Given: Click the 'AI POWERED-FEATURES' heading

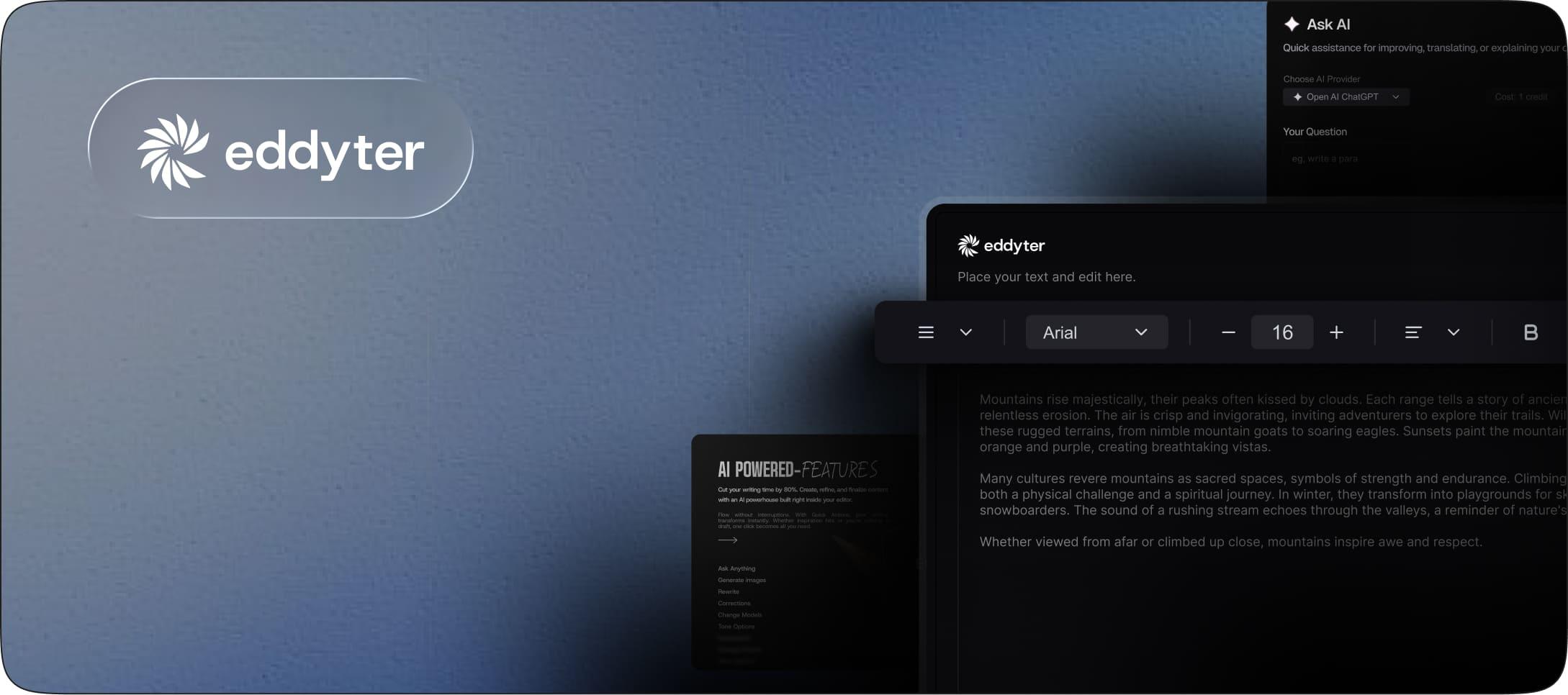Looking at the screenshot, I should [x=798, y=470].
